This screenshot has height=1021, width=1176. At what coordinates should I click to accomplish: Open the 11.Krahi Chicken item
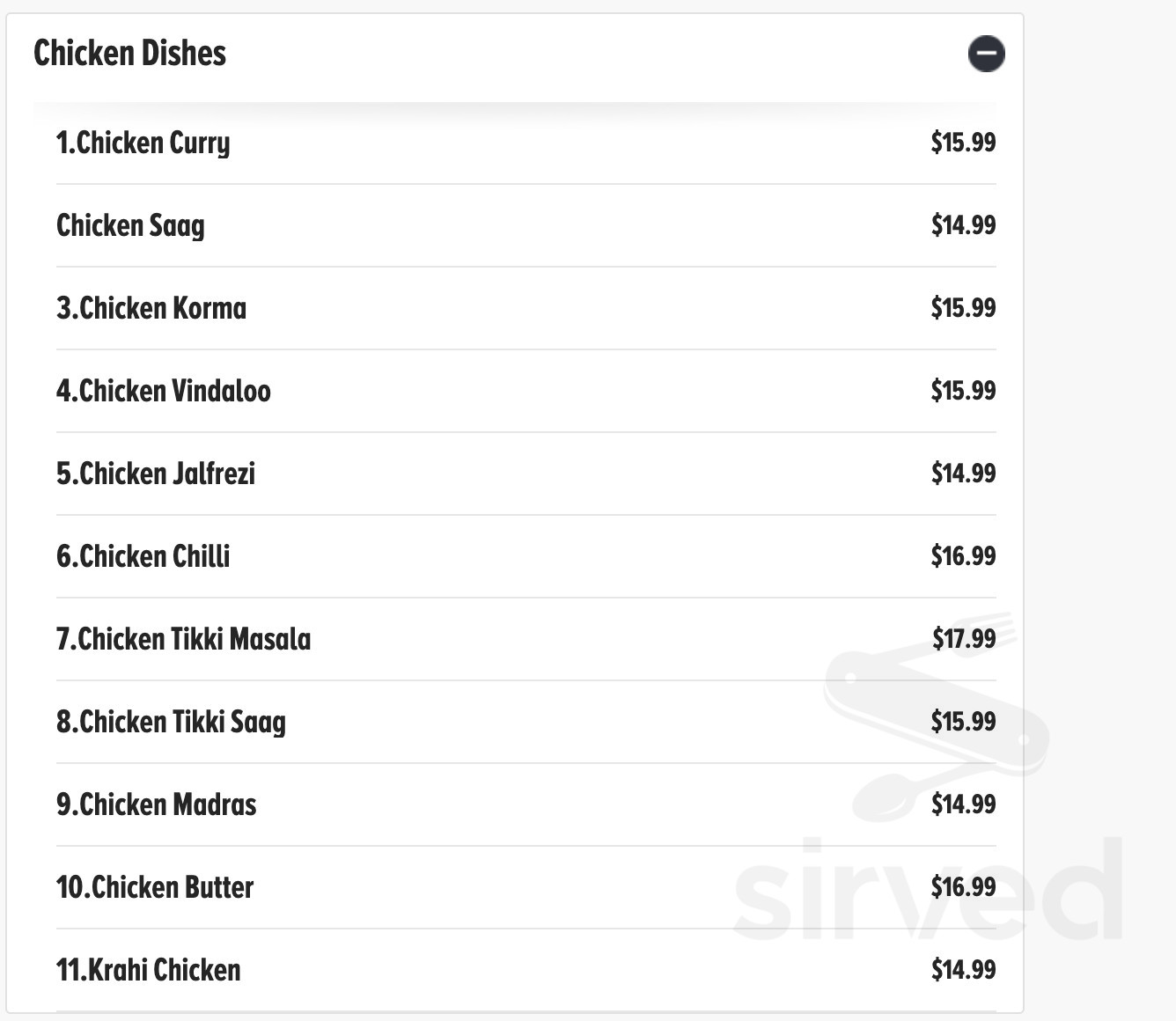(148, 970)
